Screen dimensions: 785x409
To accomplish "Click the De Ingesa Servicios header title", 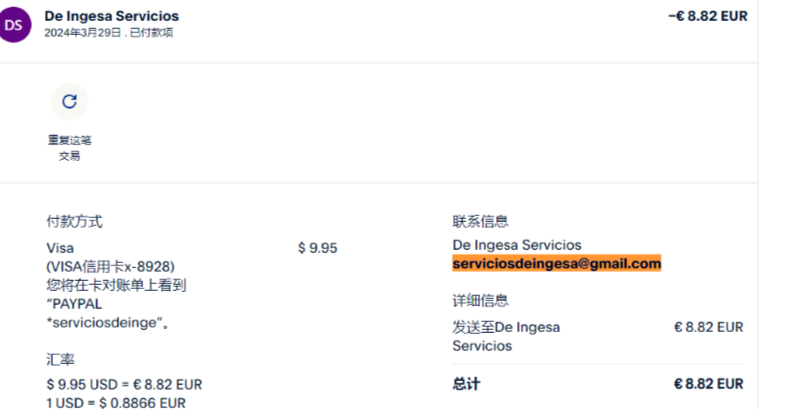I will (112, 16).
